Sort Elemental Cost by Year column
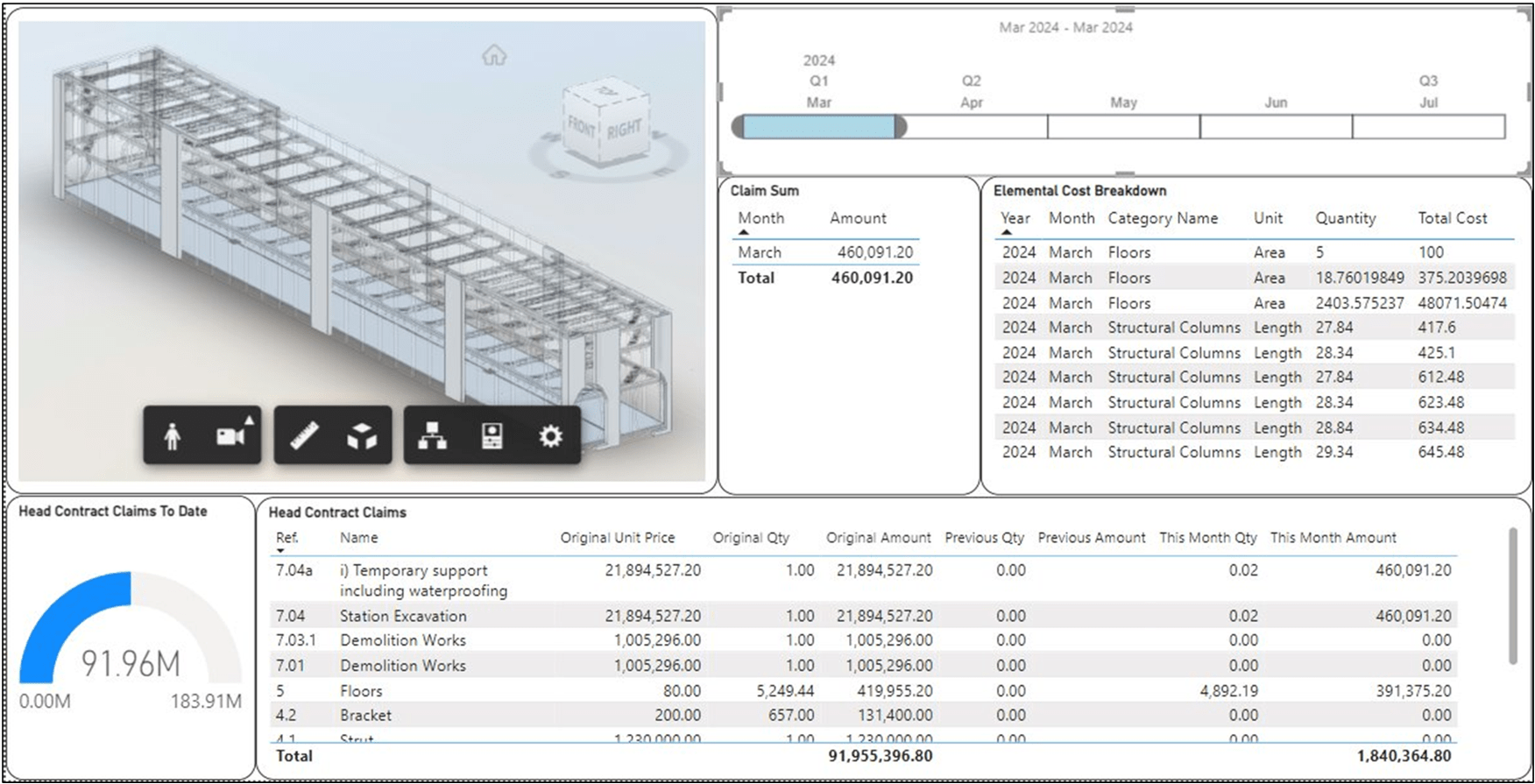Viewport: 1535px width, 784px height. (1015, 218)
